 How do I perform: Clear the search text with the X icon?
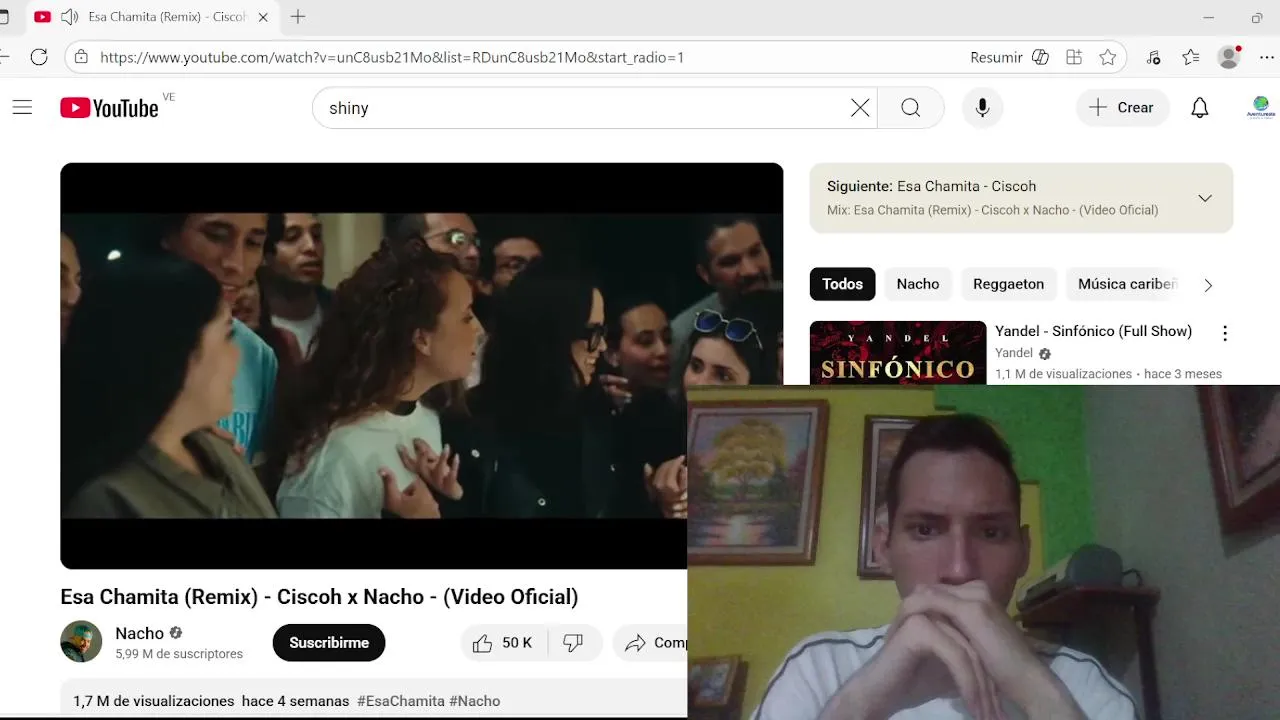tap(860, 108)
